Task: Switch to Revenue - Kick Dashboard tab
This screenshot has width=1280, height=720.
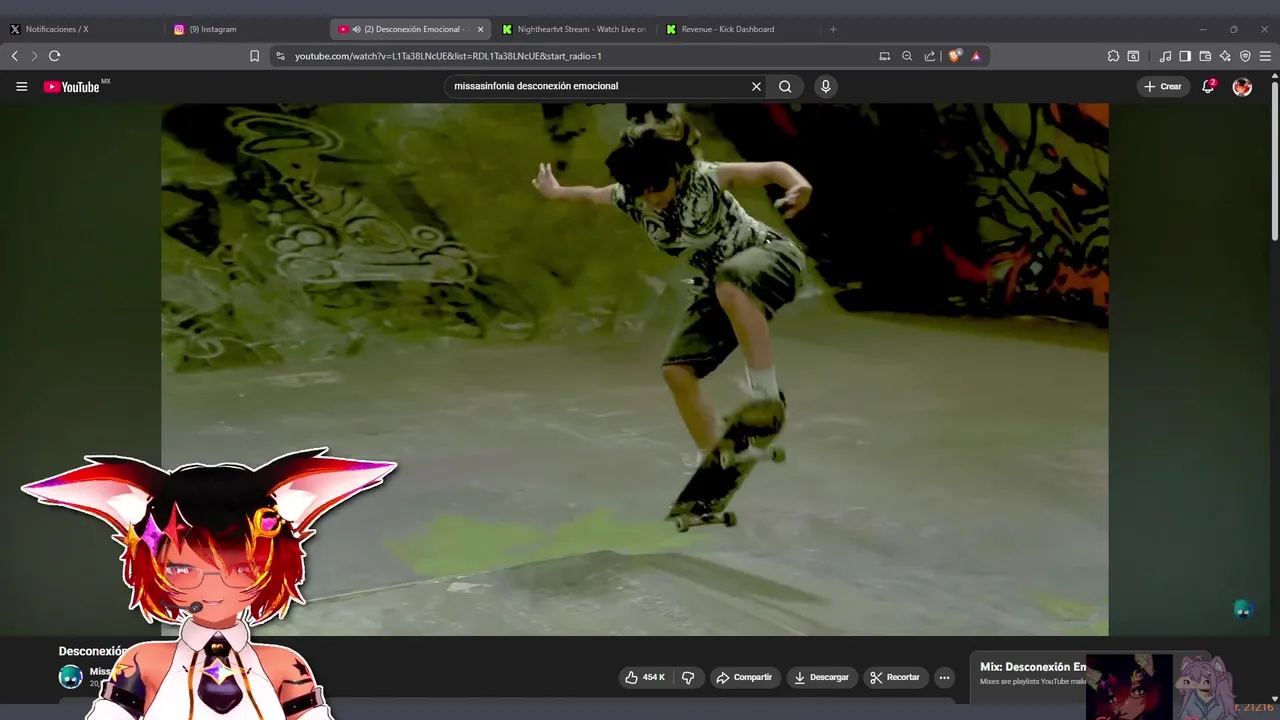Action: [x=738, y=29]
